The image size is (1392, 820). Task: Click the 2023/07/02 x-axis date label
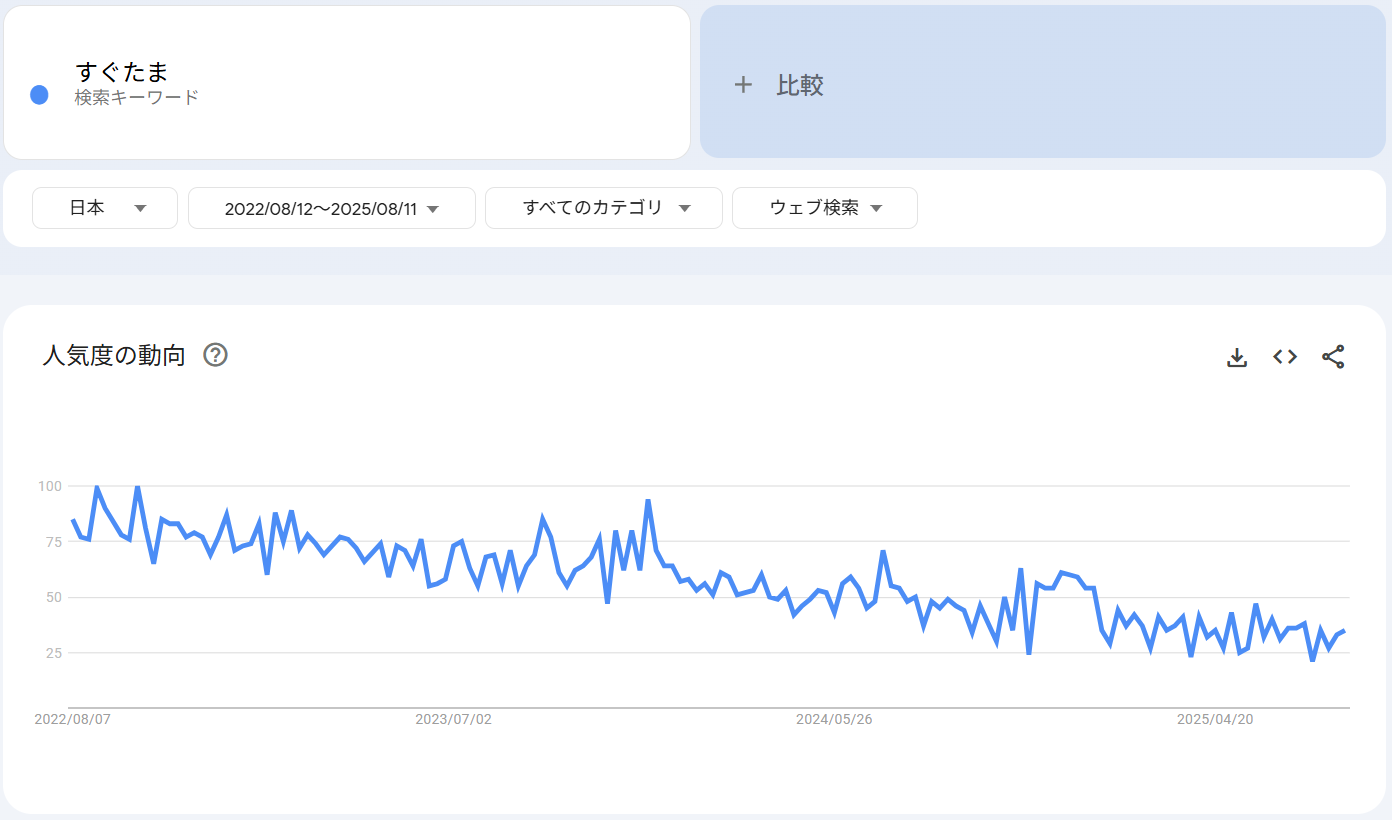pyautogui.click(x=453, y=719)
